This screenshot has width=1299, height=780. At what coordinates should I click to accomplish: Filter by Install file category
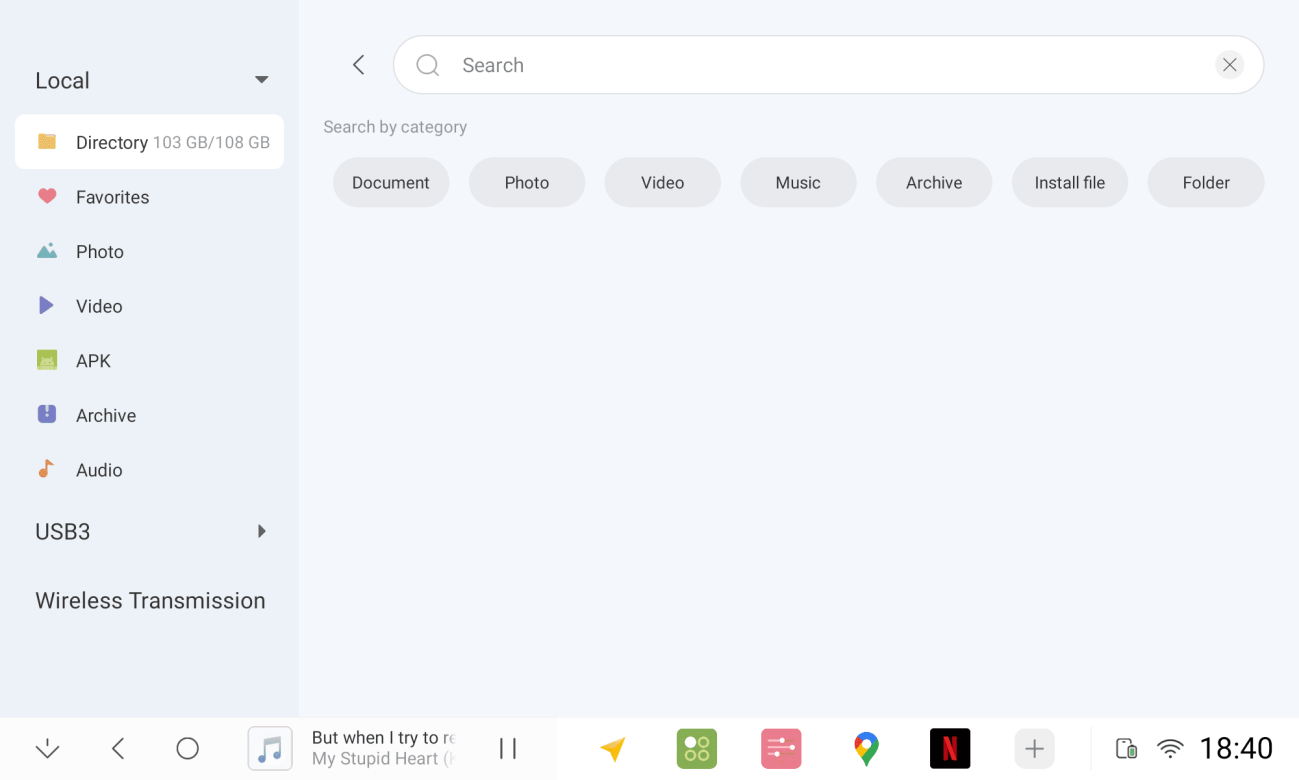(1070, 182)
